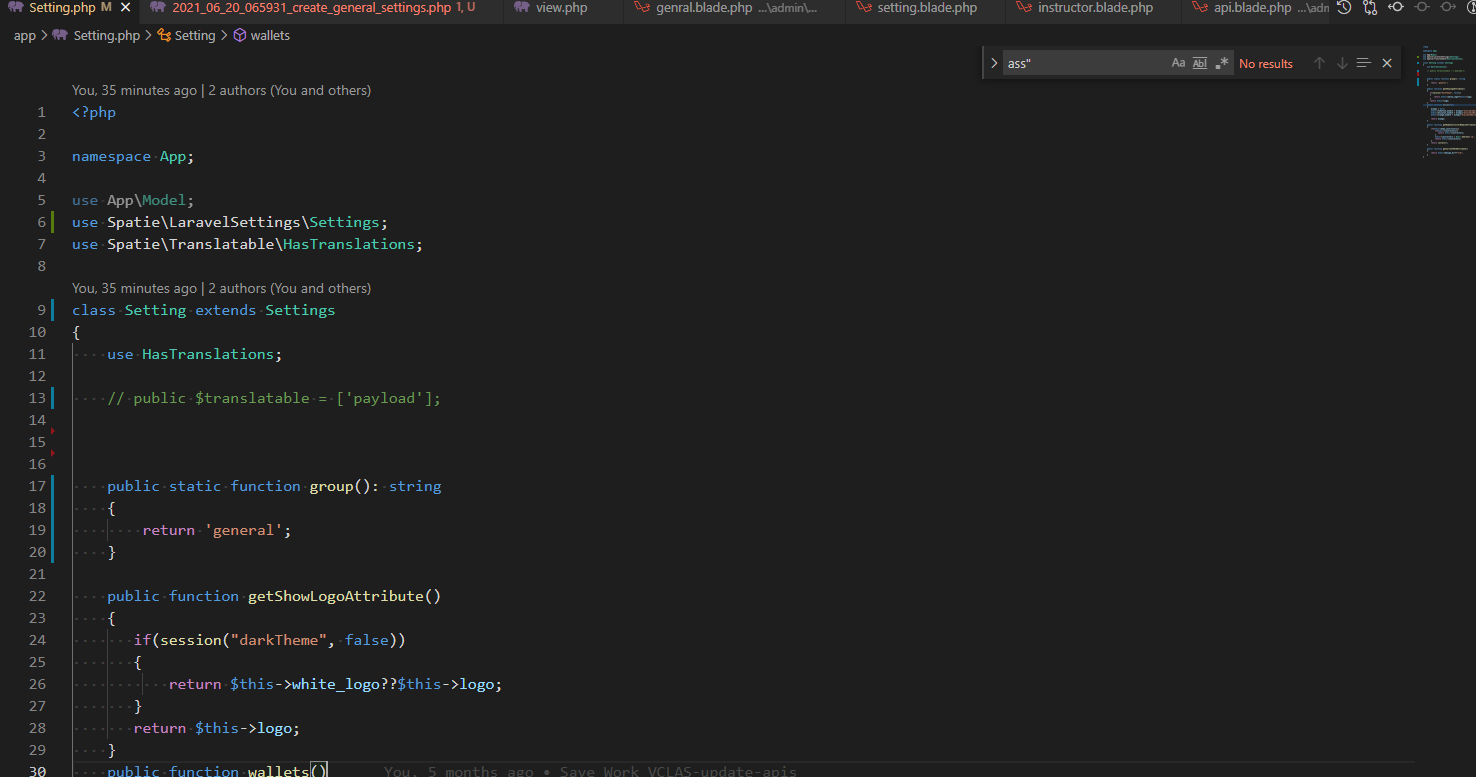Close the Setting.php editor tab

(x=125, y=8)
